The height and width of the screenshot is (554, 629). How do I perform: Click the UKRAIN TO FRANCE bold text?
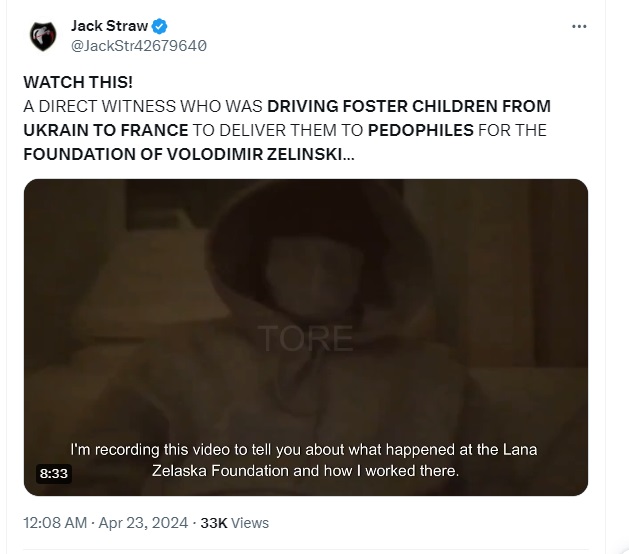pyautogui.click(x=106, y=130)
